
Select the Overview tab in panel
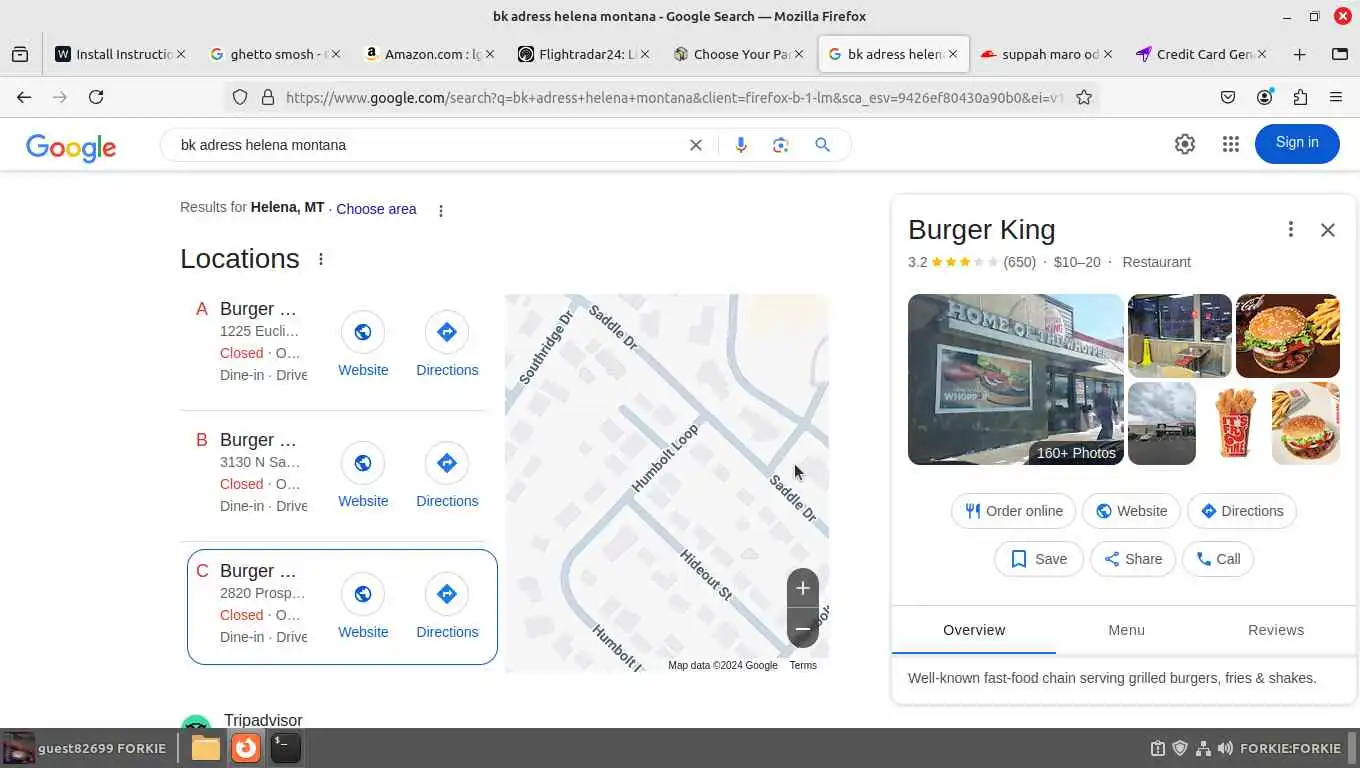[x=974, y=630]
